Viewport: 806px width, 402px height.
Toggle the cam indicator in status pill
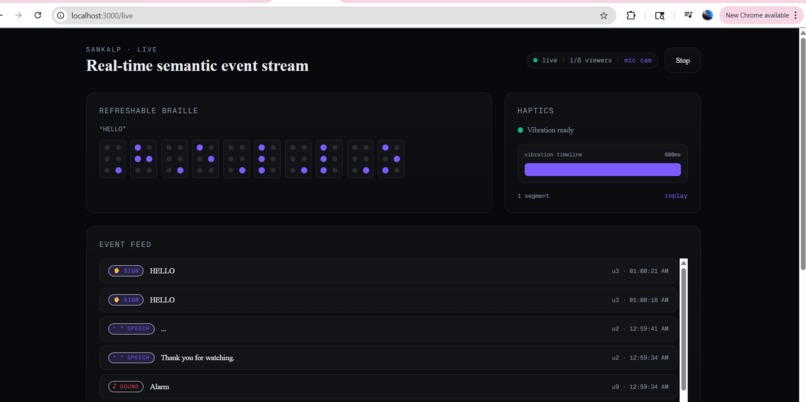pyautogui.click(x=646, y=61)
